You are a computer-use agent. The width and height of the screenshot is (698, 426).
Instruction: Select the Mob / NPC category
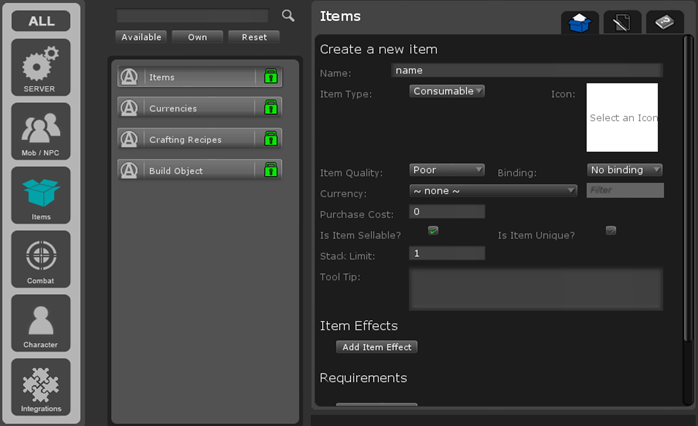41,131
